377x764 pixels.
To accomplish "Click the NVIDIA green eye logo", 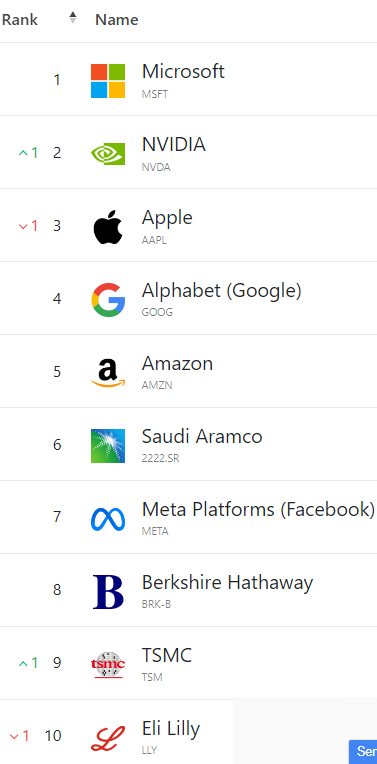I will click(108, 153).
